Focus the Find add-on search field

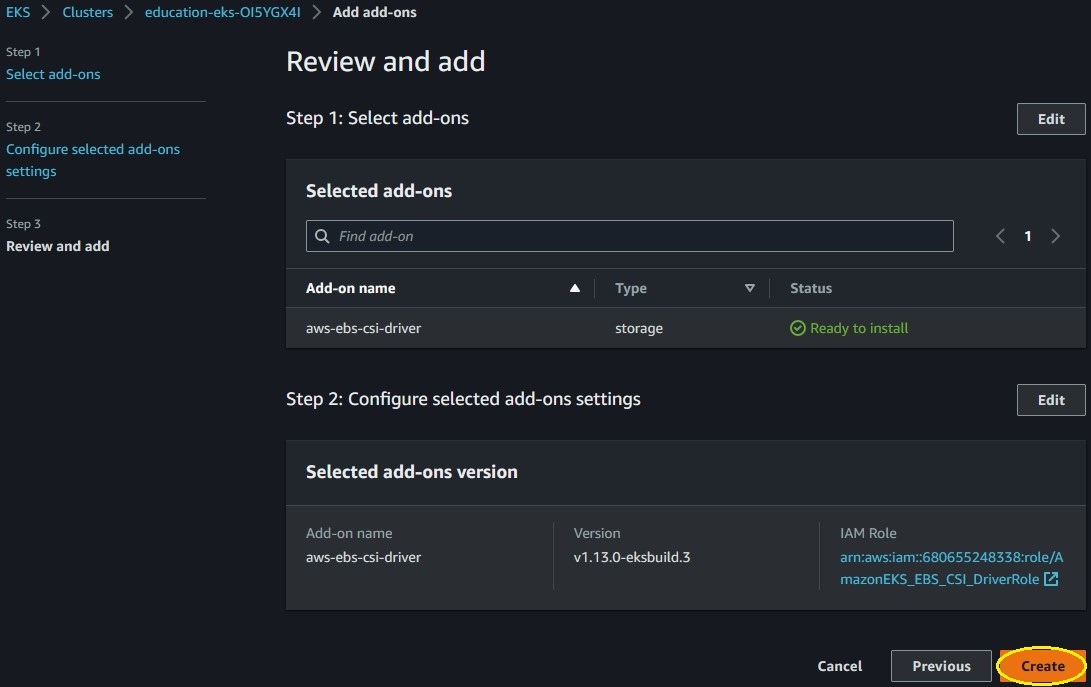point(630,236)
